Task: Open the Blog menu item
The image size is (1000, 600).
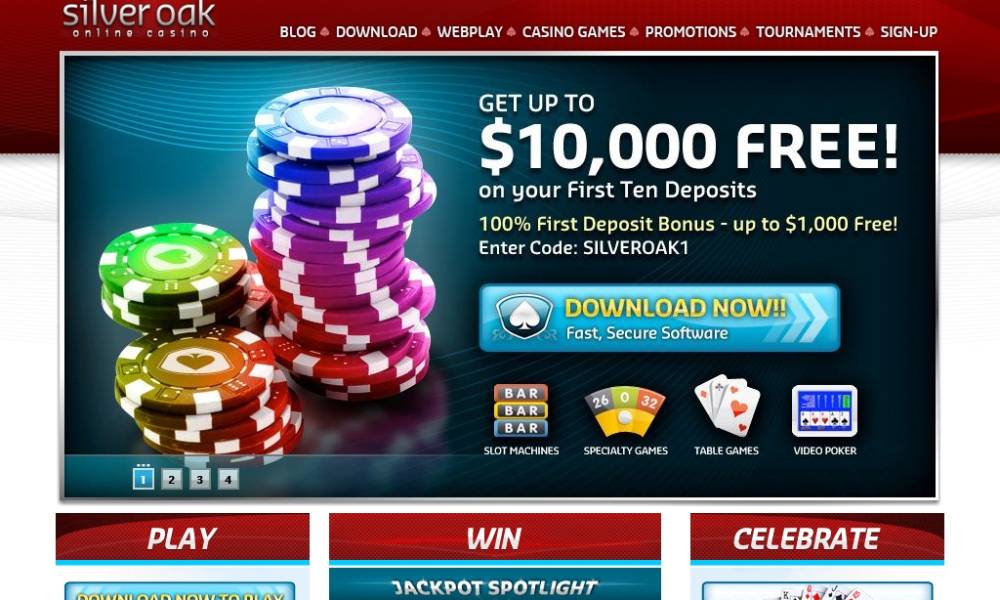Action: (x=298, y=32)
